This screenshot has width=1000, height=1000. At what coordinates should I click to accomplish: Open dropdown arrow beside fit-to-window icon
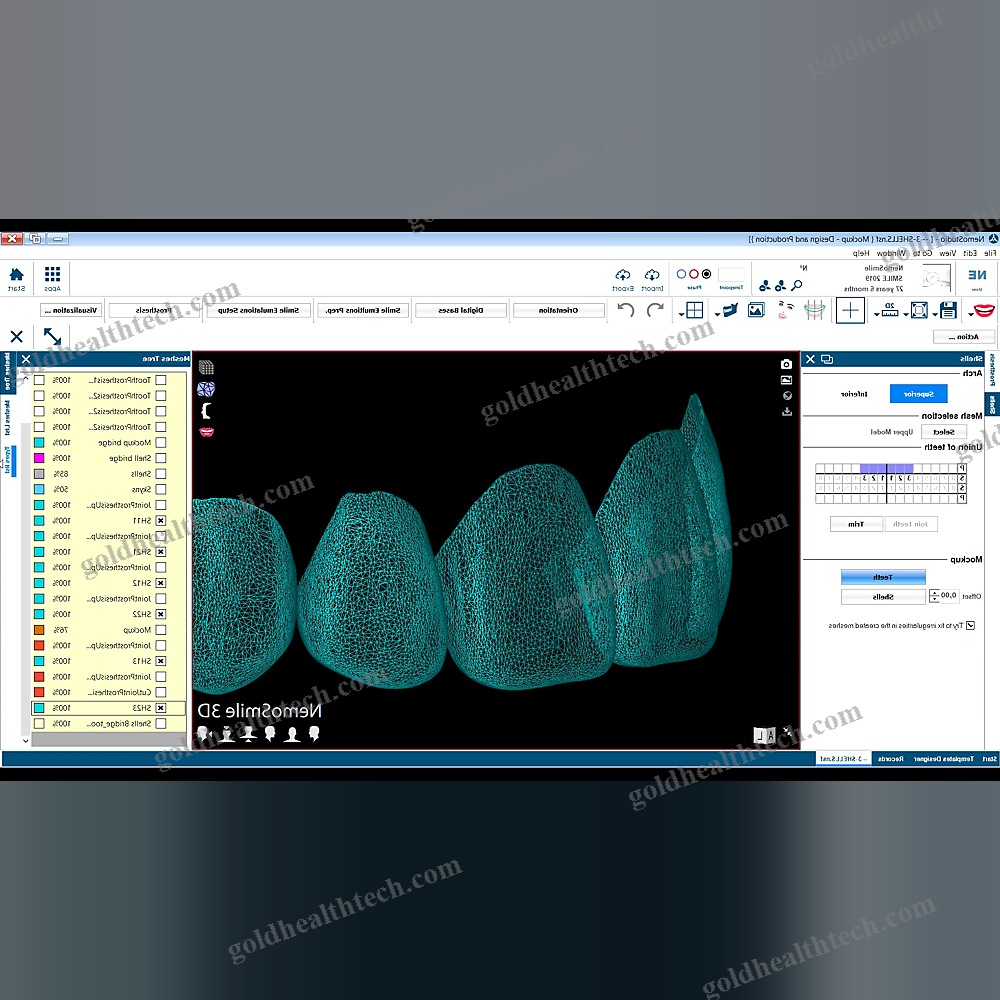[x=906, y=314]
